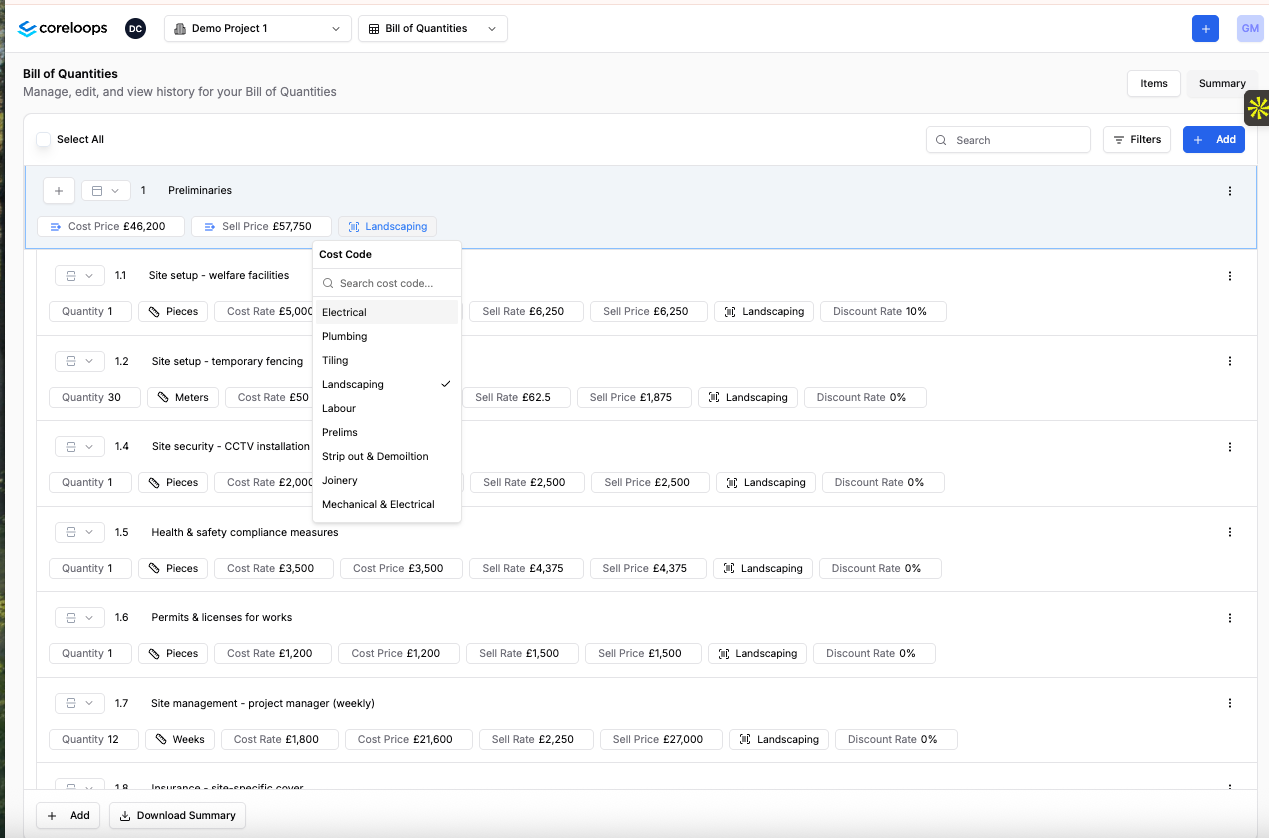This screenshot has width=1269, height=838.
Task: Click the Coreloops logo
Action: click(63, 29)
